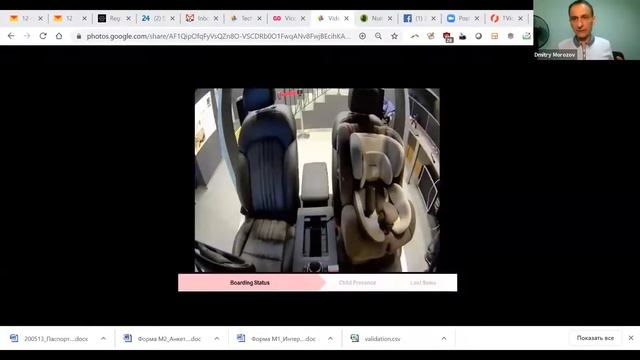This screenshot has height=360, width=640.
Task: Click the first extension icon after the star
Action: pos(415,36)
